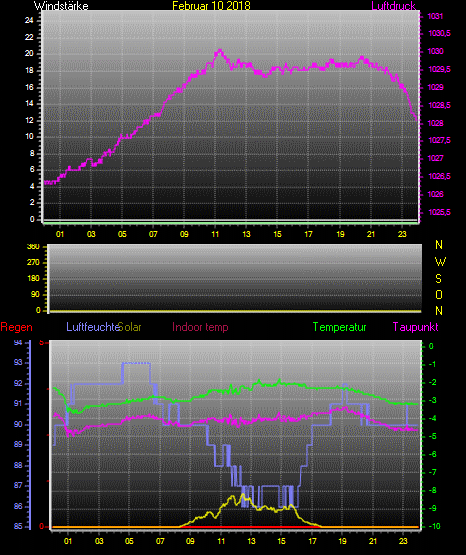Click '-5' on the temperature axis

[432, 436]
